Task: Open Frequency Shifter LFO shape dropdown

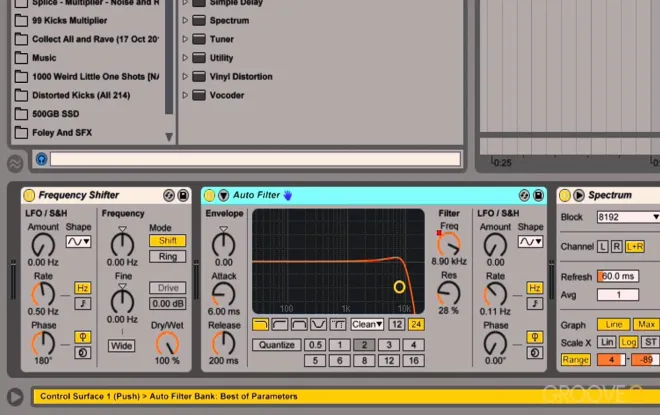Action: (x=78, y=242)
